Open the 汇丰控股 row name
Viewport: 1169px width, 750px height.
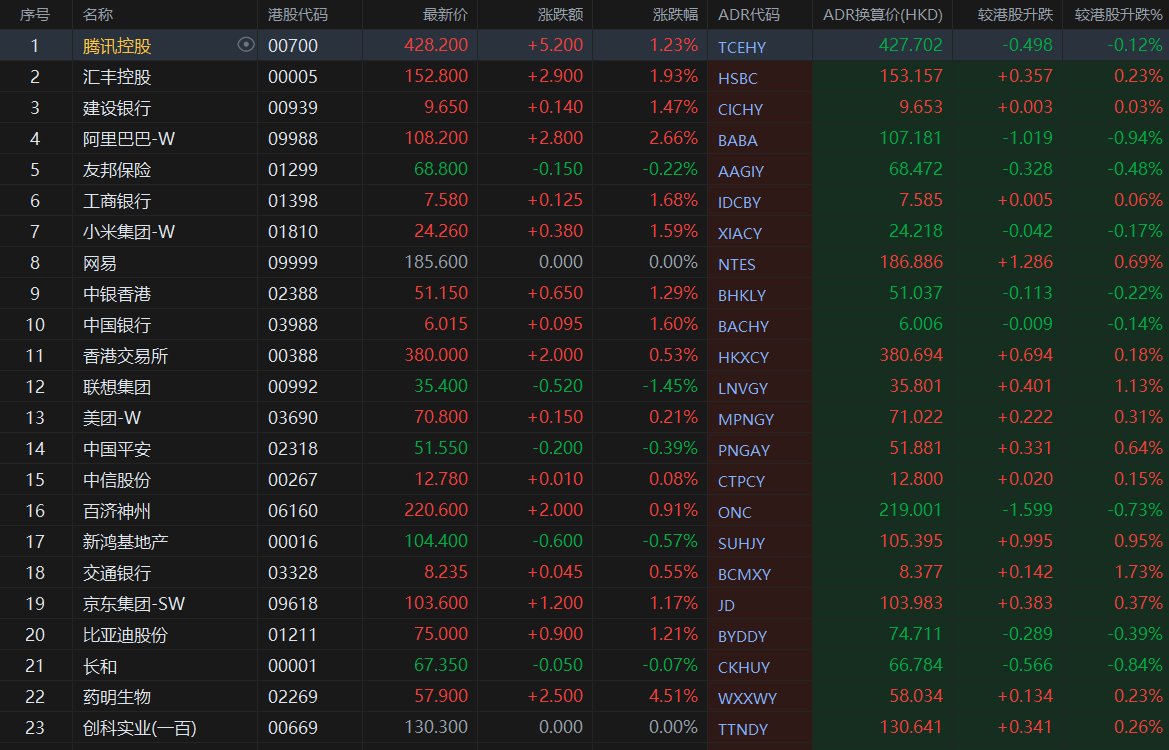(117, 77)
